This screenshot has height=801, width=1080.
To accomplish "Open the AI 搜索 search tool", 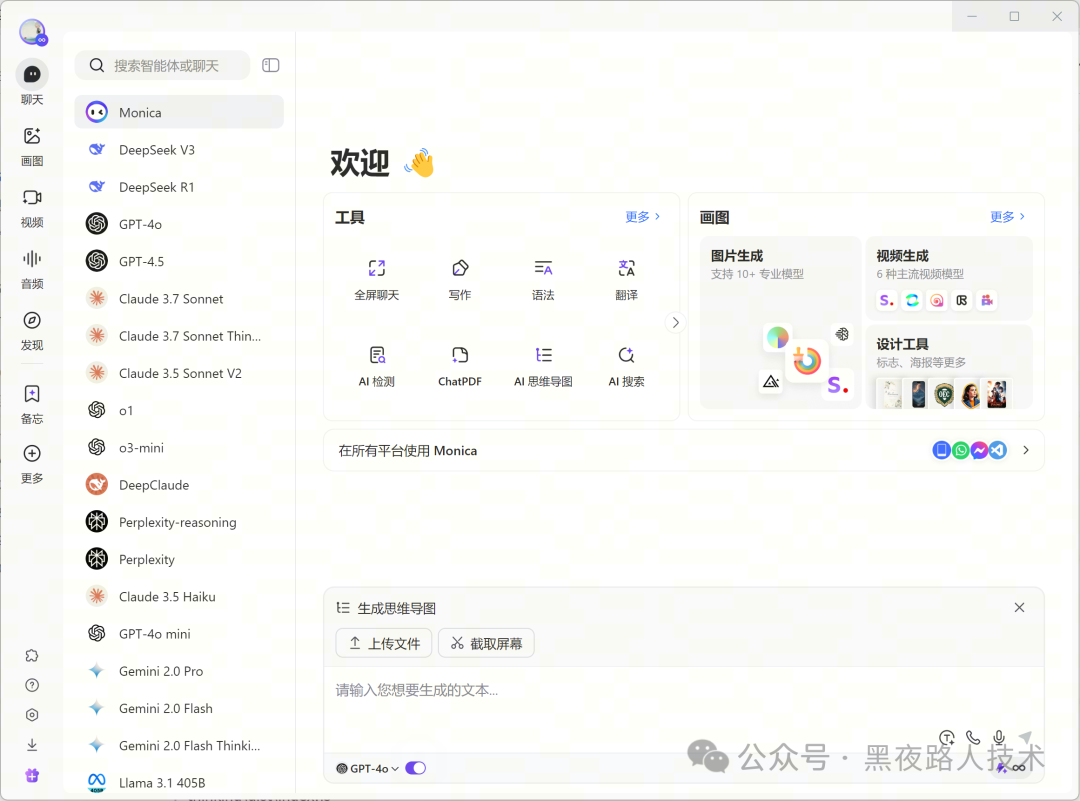I will (x=626, y=366).
